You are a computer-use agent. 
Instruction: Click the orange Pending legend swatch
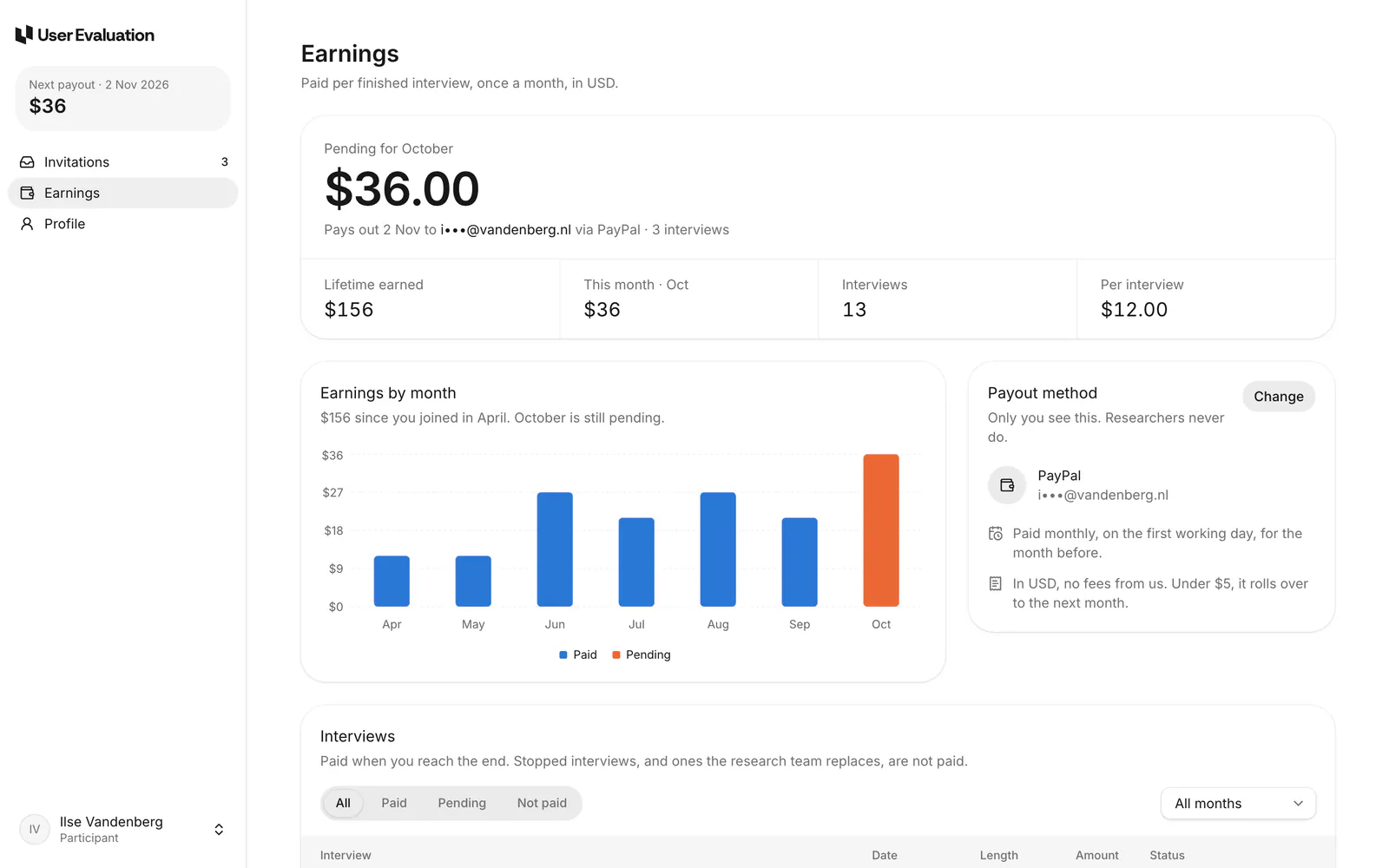pyautogui.click(x=616, y=655)
